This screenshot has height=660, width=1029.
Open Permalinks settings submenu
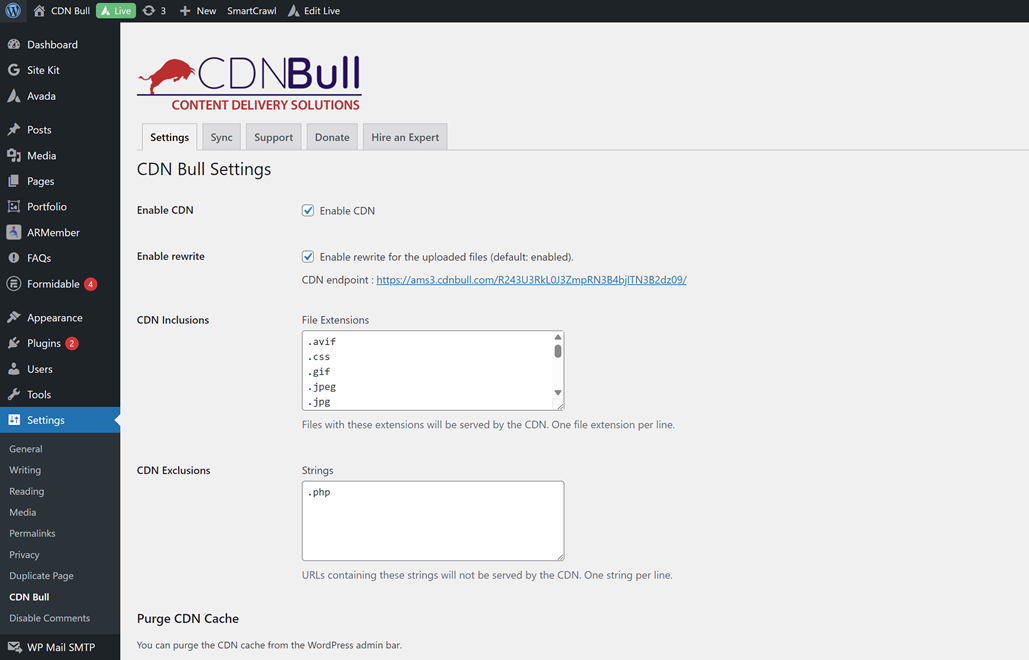[x=32, y=533]
